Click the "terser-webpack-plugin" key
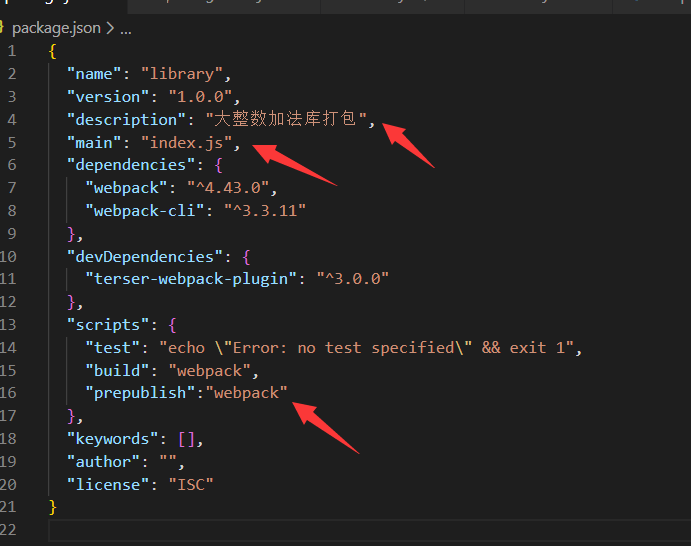The image size is (691, 546). 191,279
